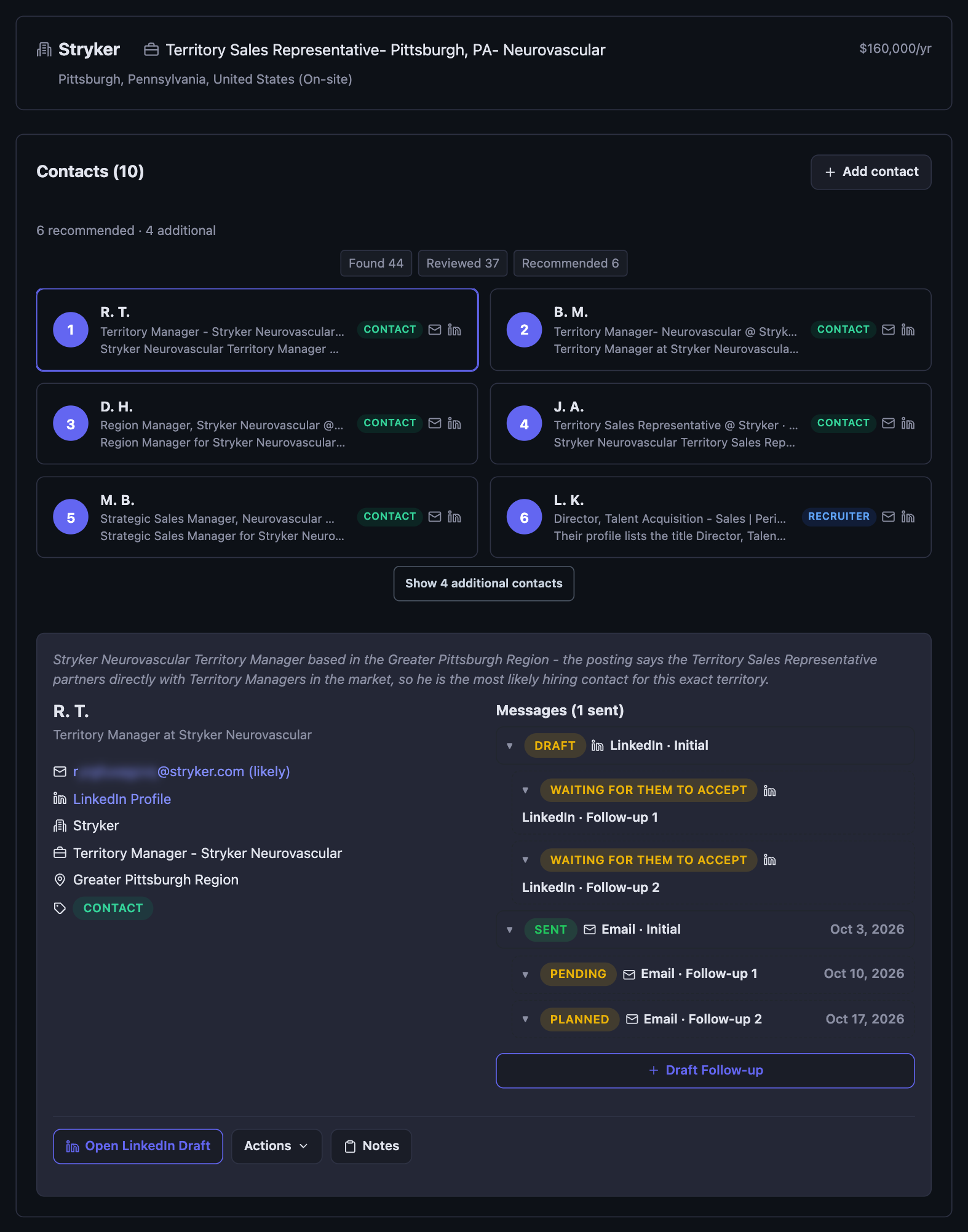Open LinkedIn Draft for R. T.

pos(138,1146)
